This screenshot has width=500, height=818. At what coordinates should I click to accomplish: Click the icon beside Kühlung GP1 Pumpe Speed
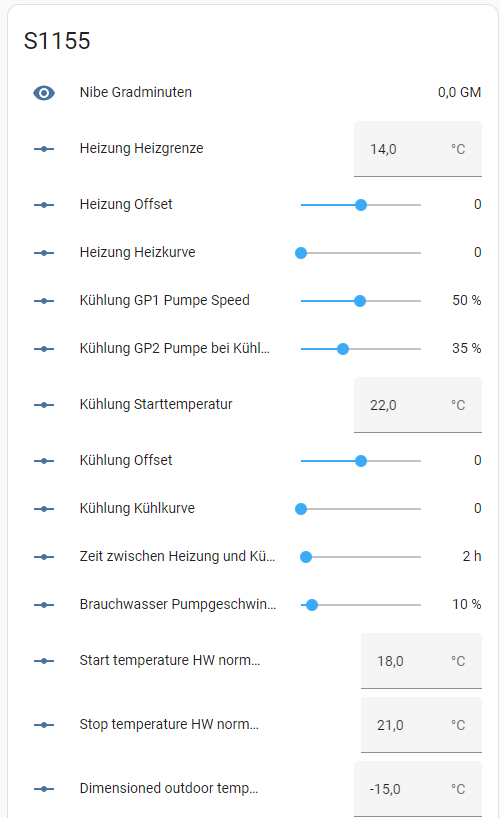click(x=44, y=301)
